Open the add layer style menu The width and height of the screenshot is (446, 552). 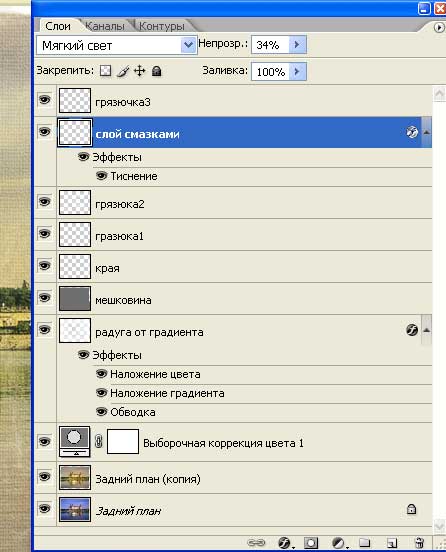pos(284,542)
